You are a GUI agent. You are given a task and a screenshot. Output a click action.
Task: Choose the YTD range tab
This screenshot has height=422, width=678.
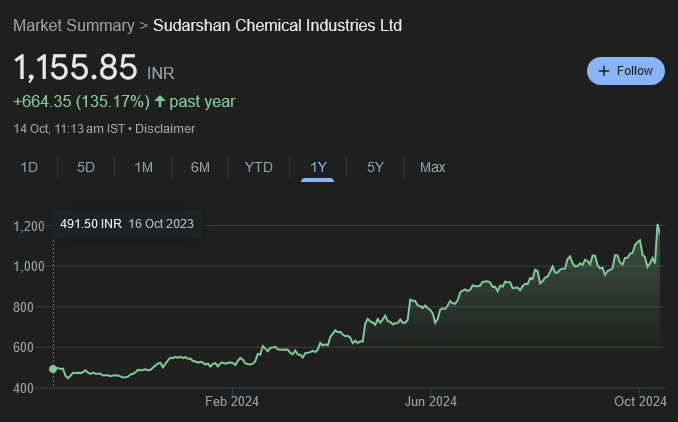point(259,167)
